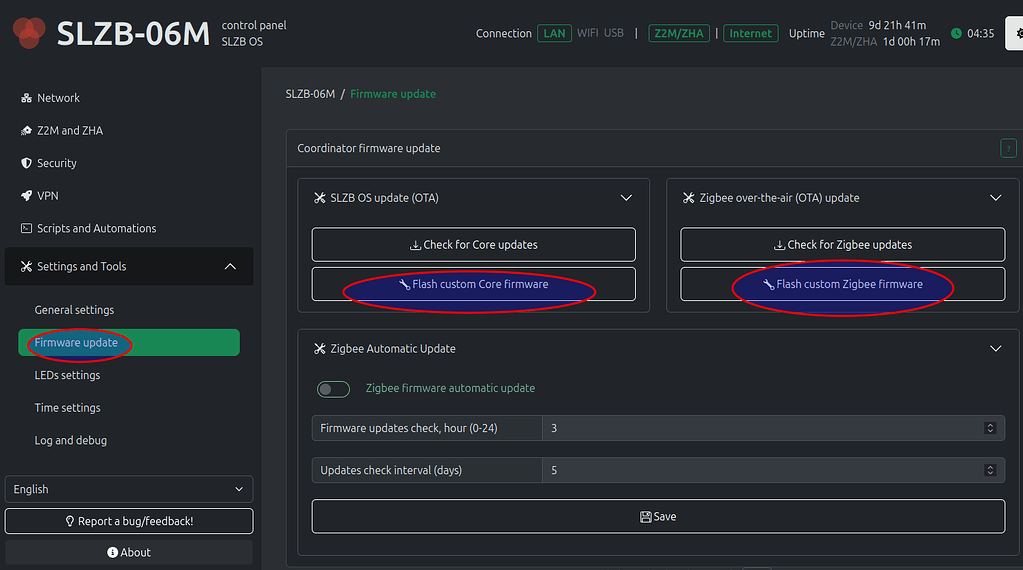The height and width of the screenshot is (570, 1023).
Task: Select Log and debug submenu item
Action: pyautogui.click(x=70, y=440)
